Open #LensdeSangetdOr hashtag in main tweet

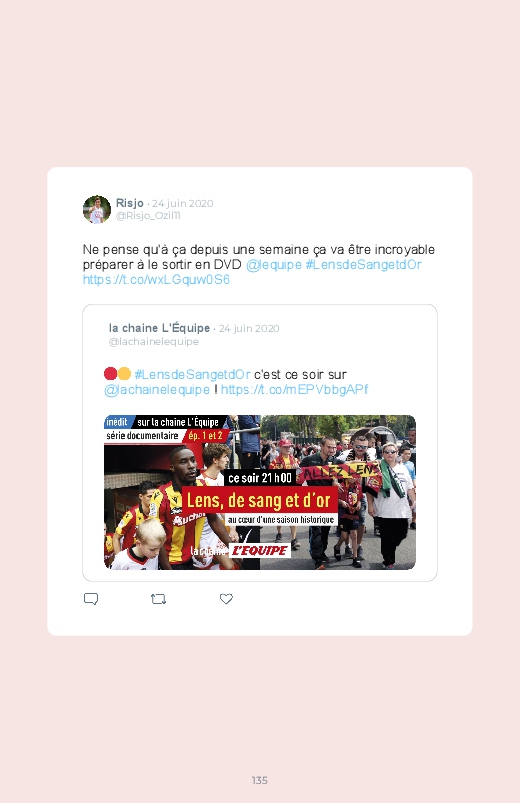pos(364,265)
